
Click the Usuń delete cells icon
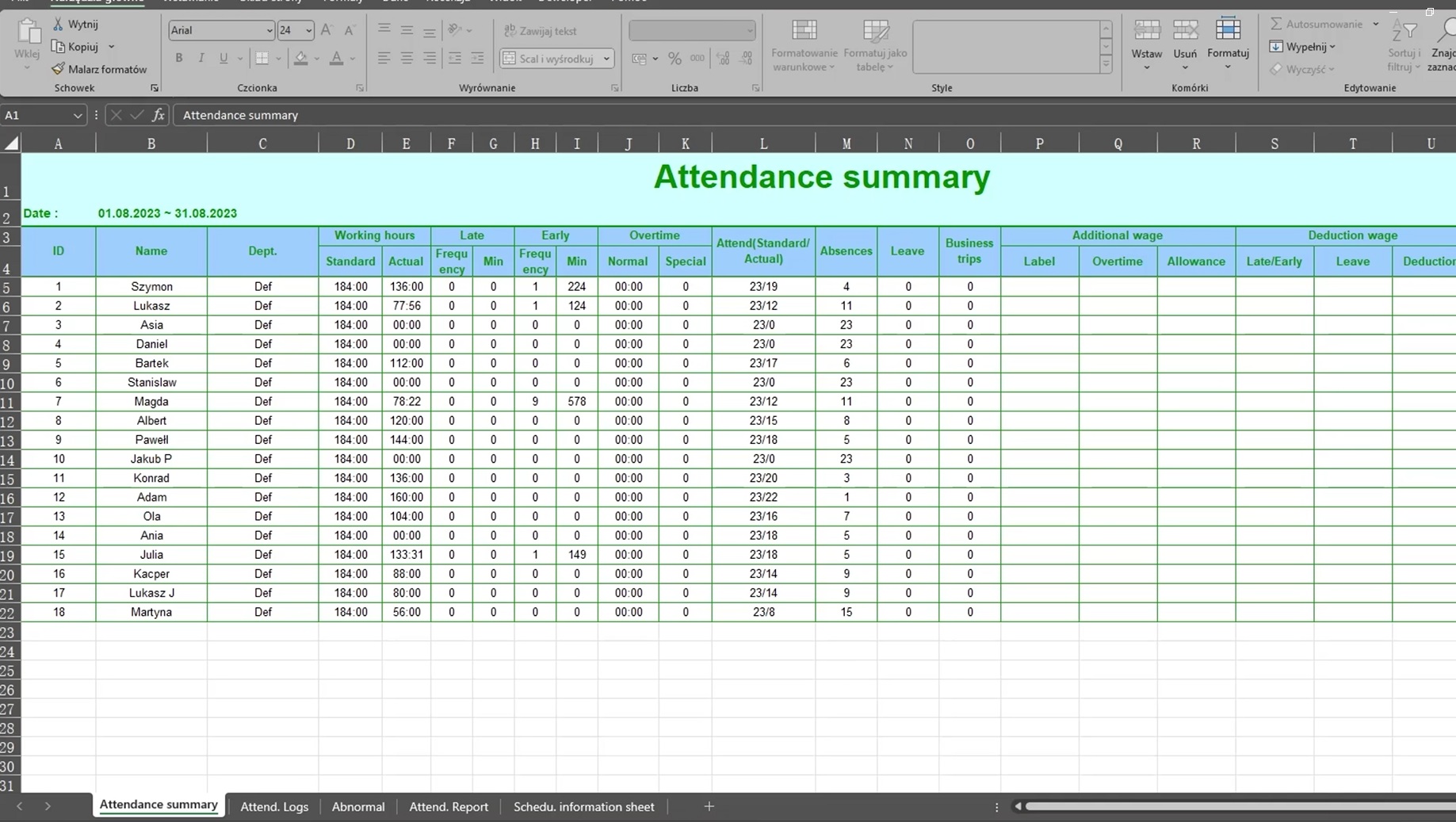[1185, 30]
